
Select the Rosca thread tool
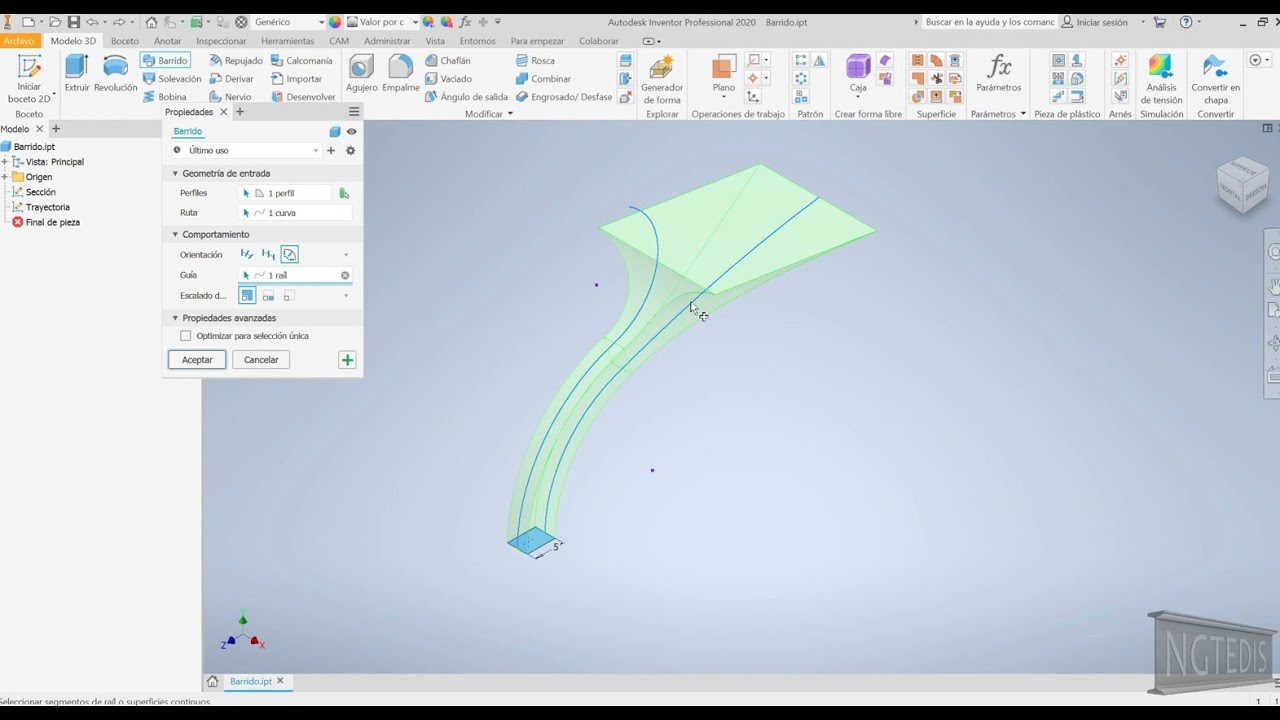[535, 60]
